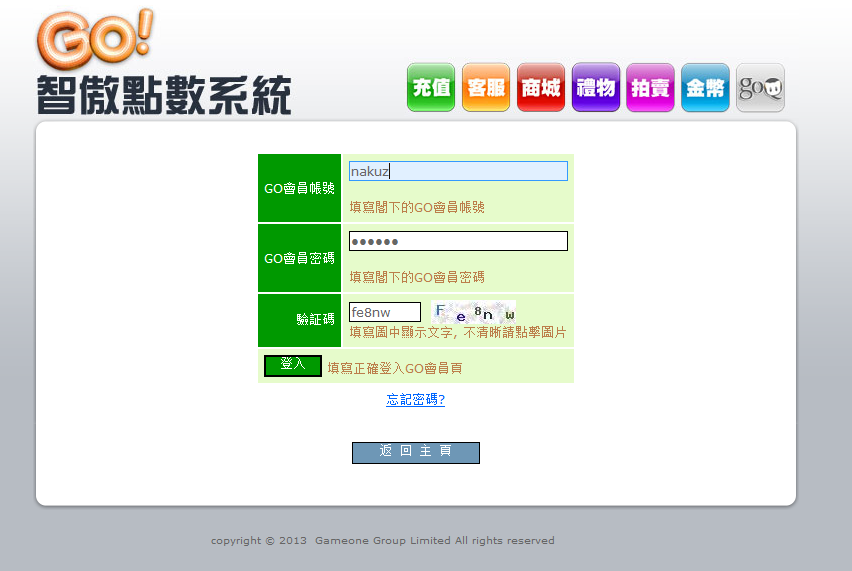Refresh the captcha image
852x571 pixels.
(473, 311)
